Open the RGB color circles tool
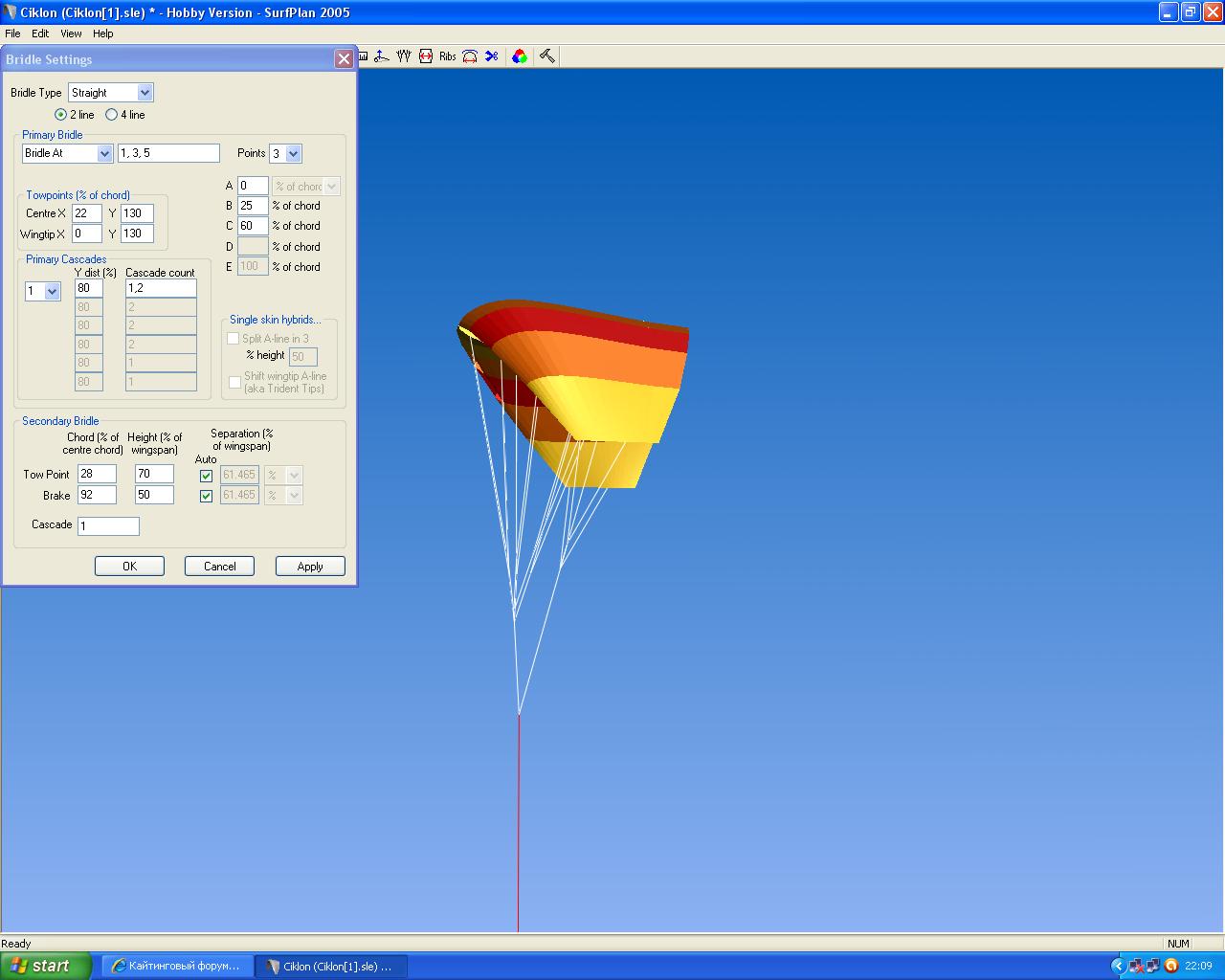This screenshot has width=1225, height=980. 520,56
